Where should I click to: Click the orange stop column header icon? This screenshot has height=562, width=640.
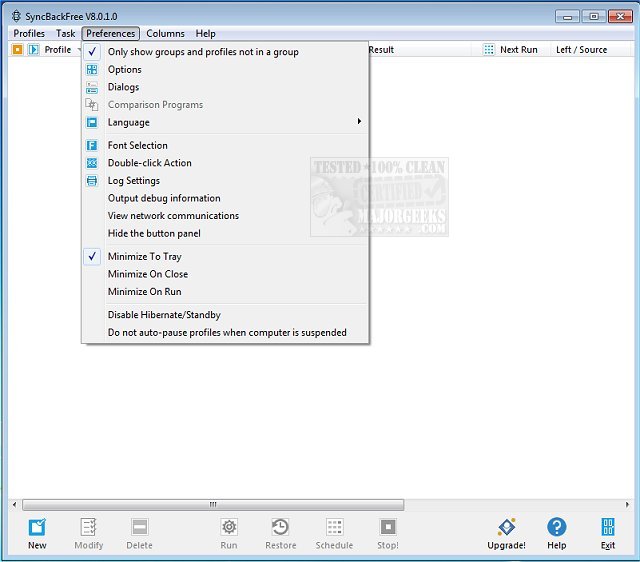18,49
